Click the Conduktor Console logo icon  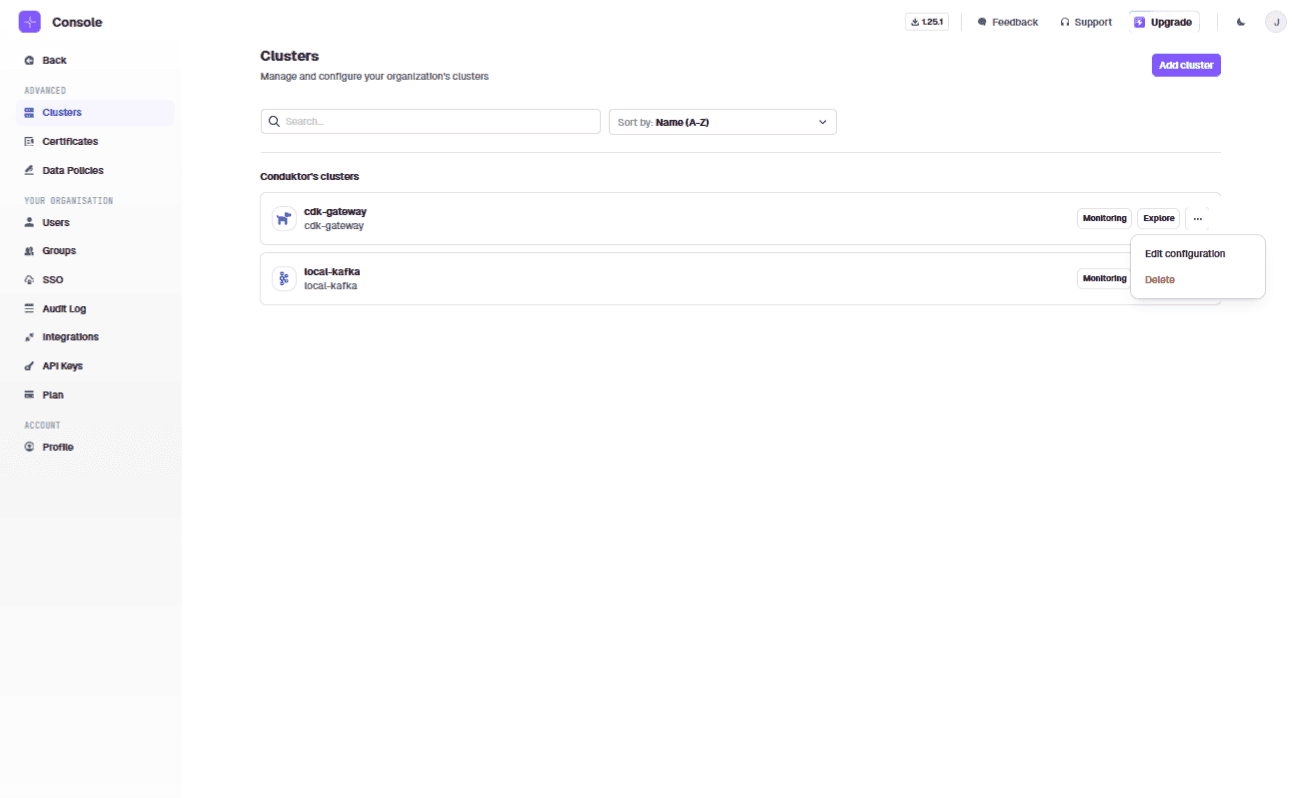30,22
